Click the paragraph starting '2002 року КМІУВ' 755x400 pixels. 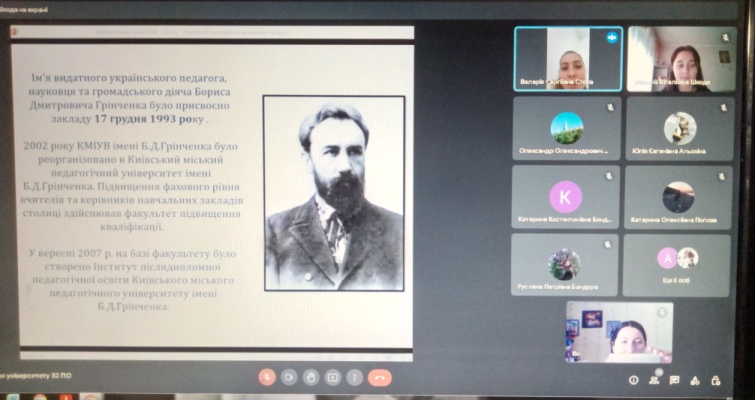(131, 186)
